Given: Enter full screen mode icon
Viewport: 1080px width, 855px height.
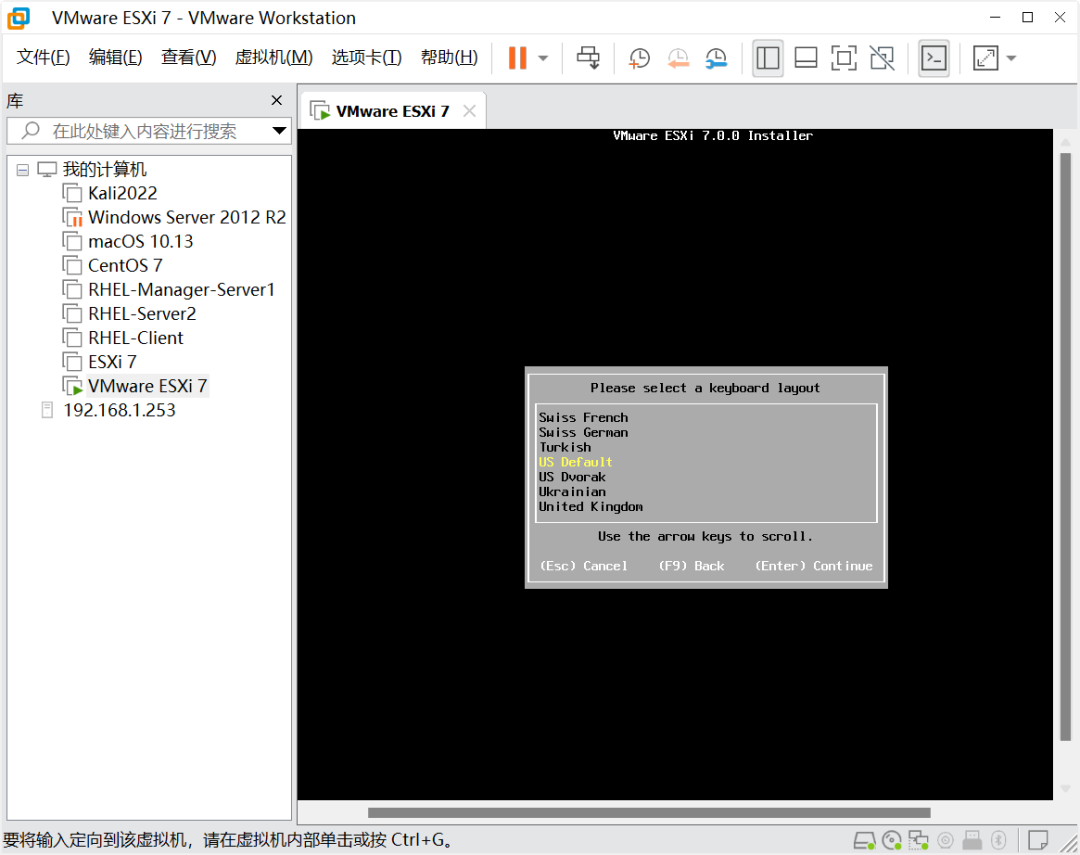Looking at the screenshot, I should (x=844, y=58).
